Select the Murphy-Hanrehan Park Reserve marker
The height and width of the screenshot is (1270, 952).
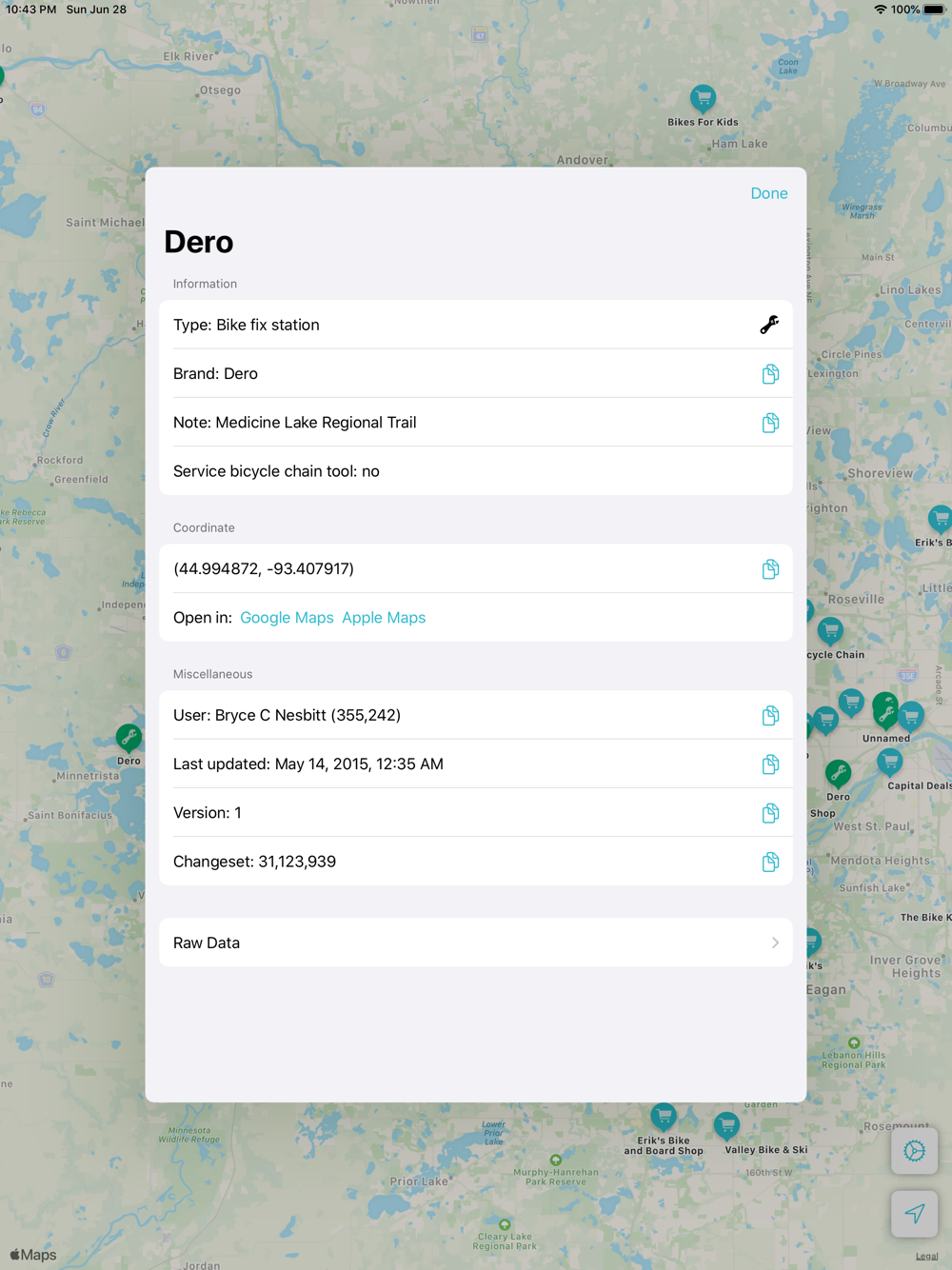[x=555, y=1160]
